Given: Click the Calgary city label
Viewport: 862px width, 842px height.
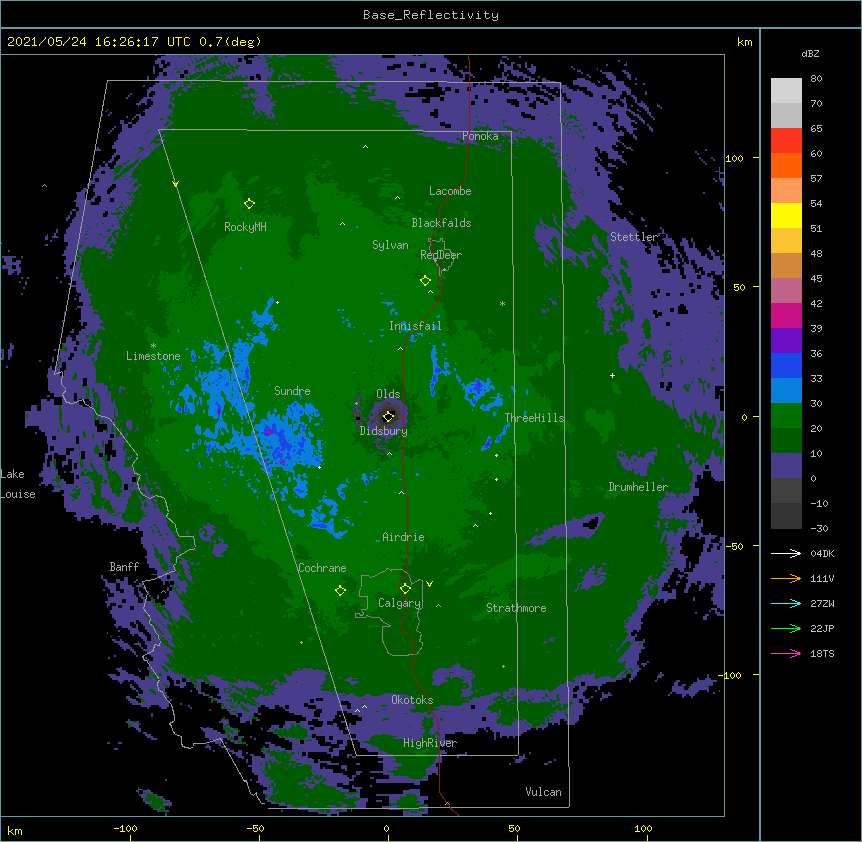Looking at the screenshot, I should 400,603.
